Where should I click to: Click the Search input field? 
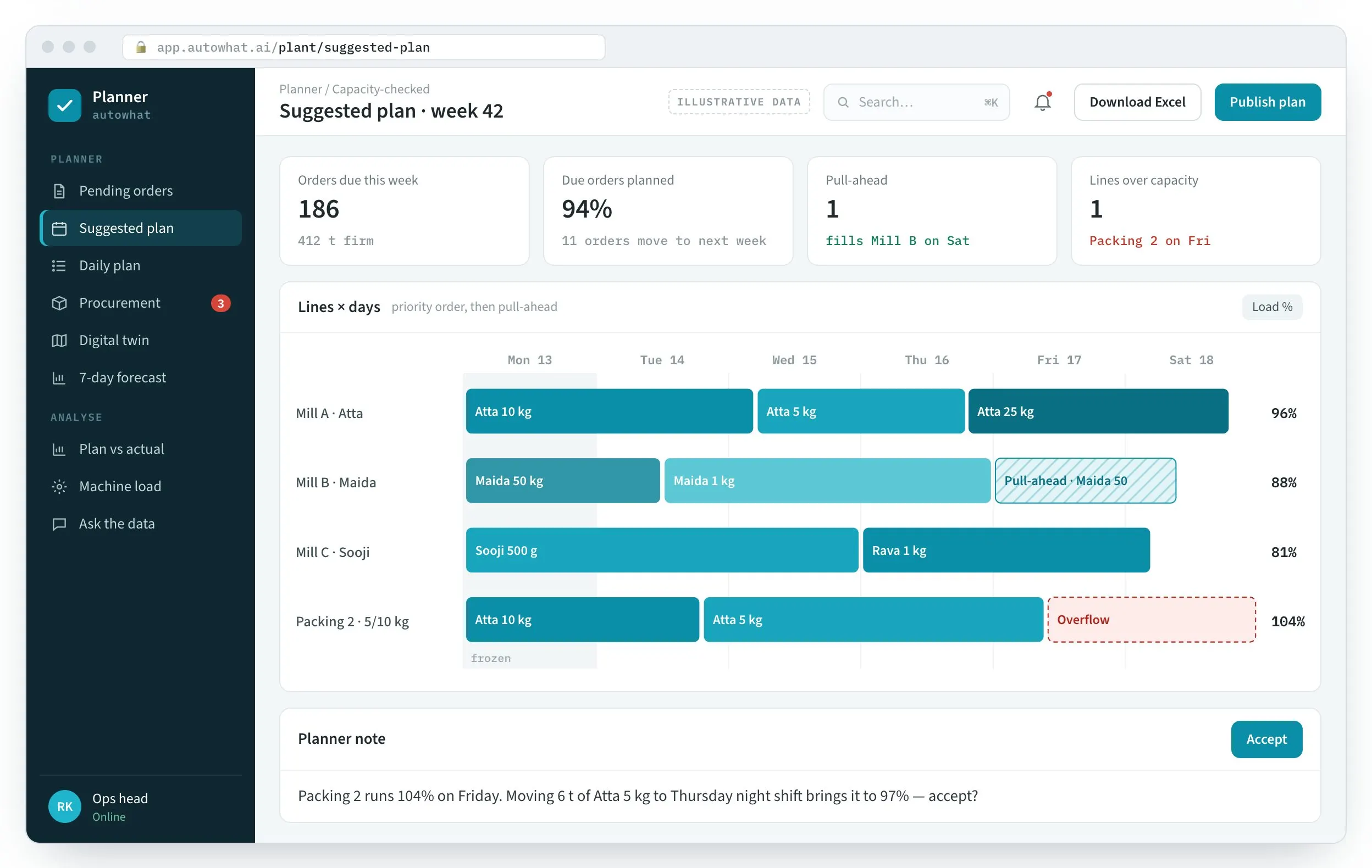916,102
